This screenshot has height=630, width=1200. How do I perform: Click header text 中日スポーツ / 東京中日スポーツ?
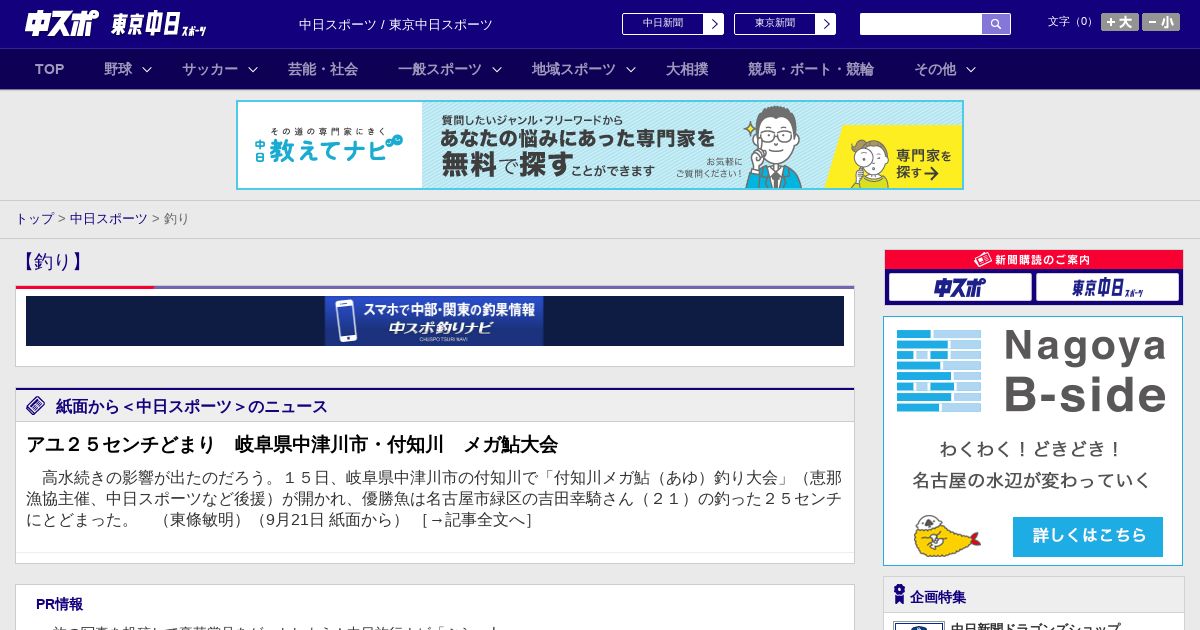[x=396, y=25]
